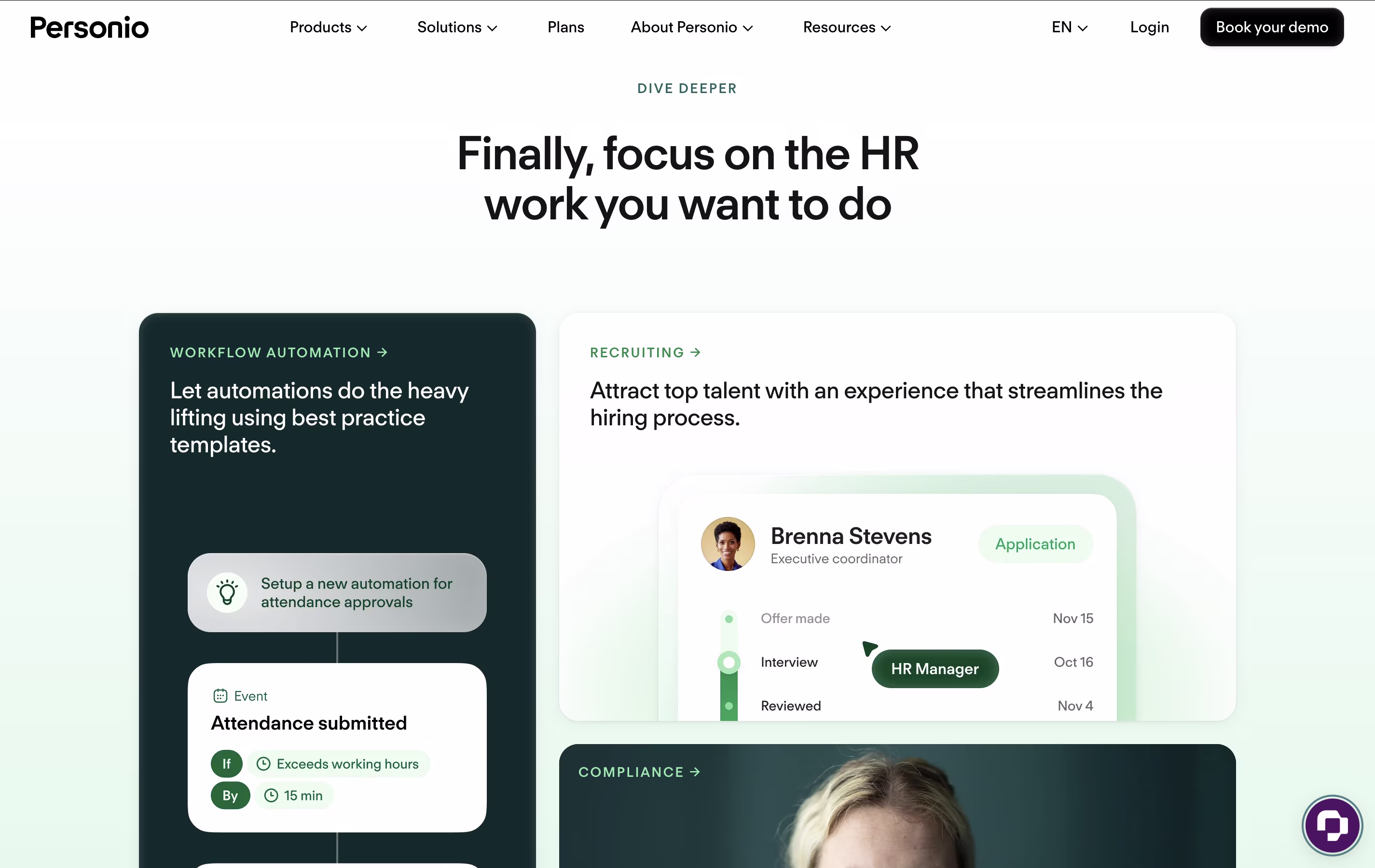Open the Workflow Automation link
Image resolution: width=1375 pixels, height=868 pixels.
(279, 353)
